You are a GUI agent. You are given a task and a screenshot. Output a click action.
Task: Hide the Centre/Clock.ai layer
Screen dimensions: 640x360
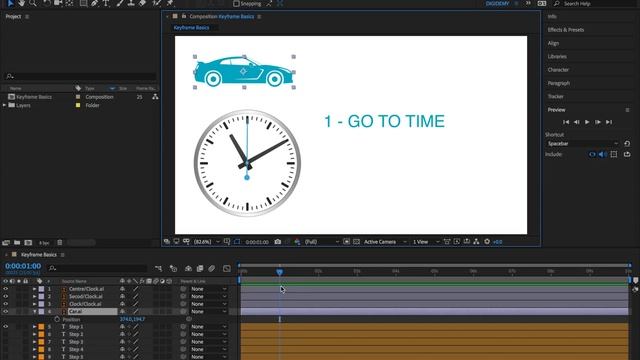pyautogui.click(x=6, y=289)
